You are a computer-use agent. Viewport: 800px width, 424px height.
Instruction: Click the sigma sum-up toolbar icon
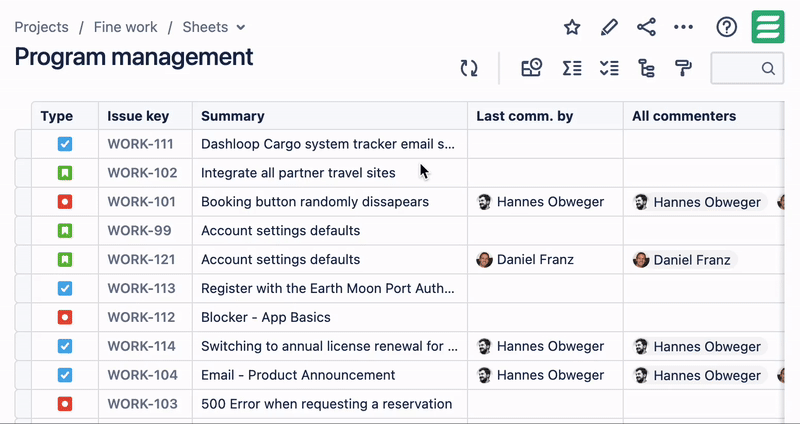point(572,68)
